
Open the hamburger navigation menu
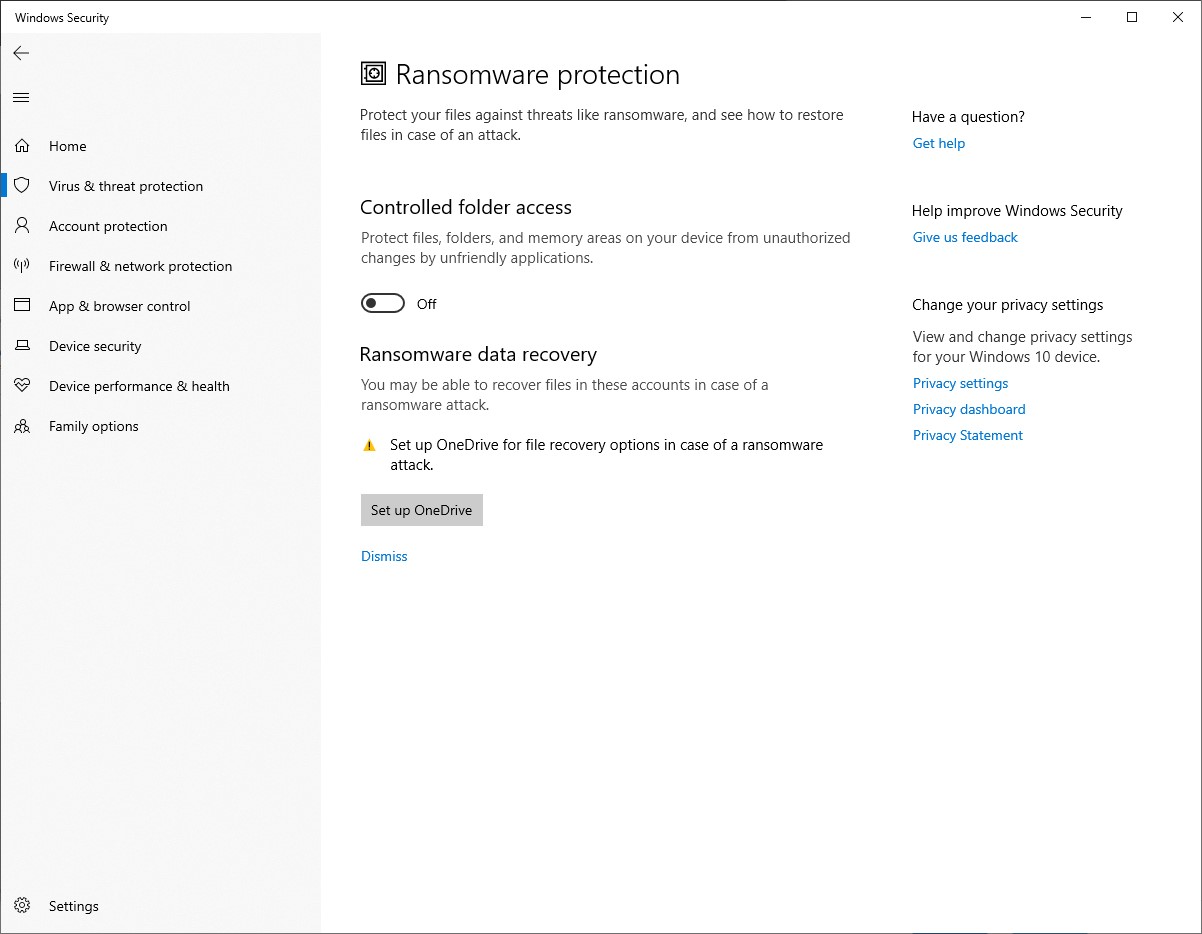click(x=21, y=97)
